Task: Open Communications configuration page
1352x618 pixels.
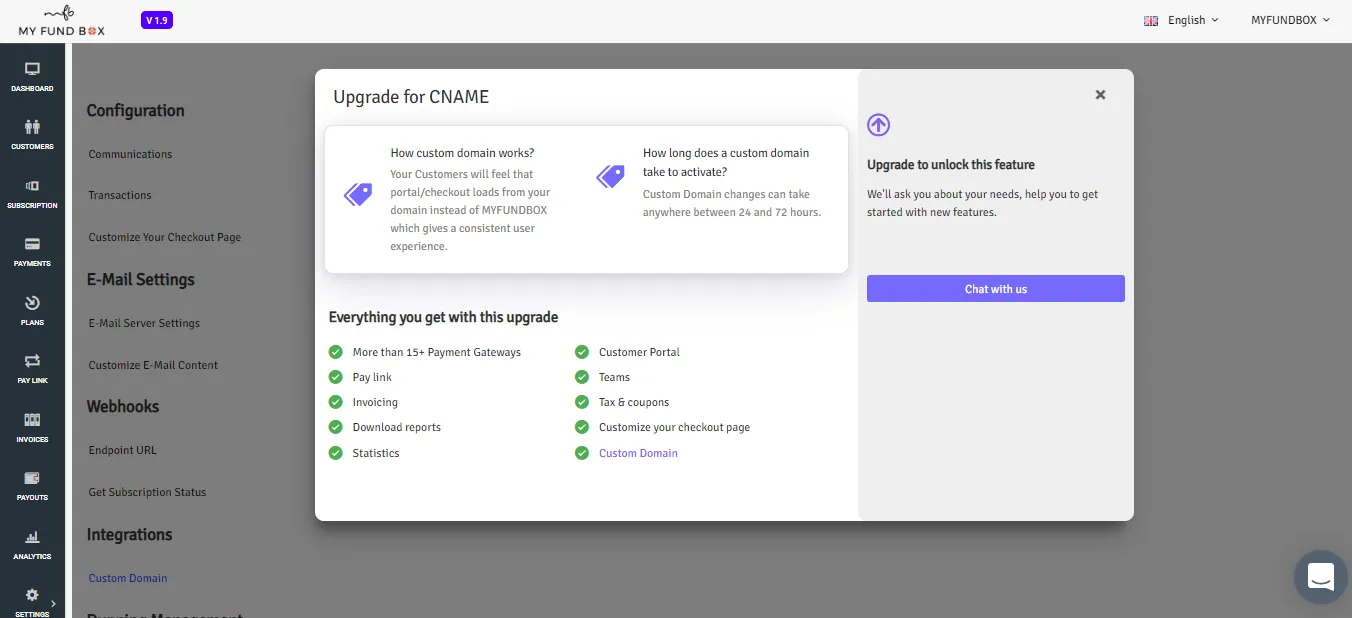Action: click(130, 154)
